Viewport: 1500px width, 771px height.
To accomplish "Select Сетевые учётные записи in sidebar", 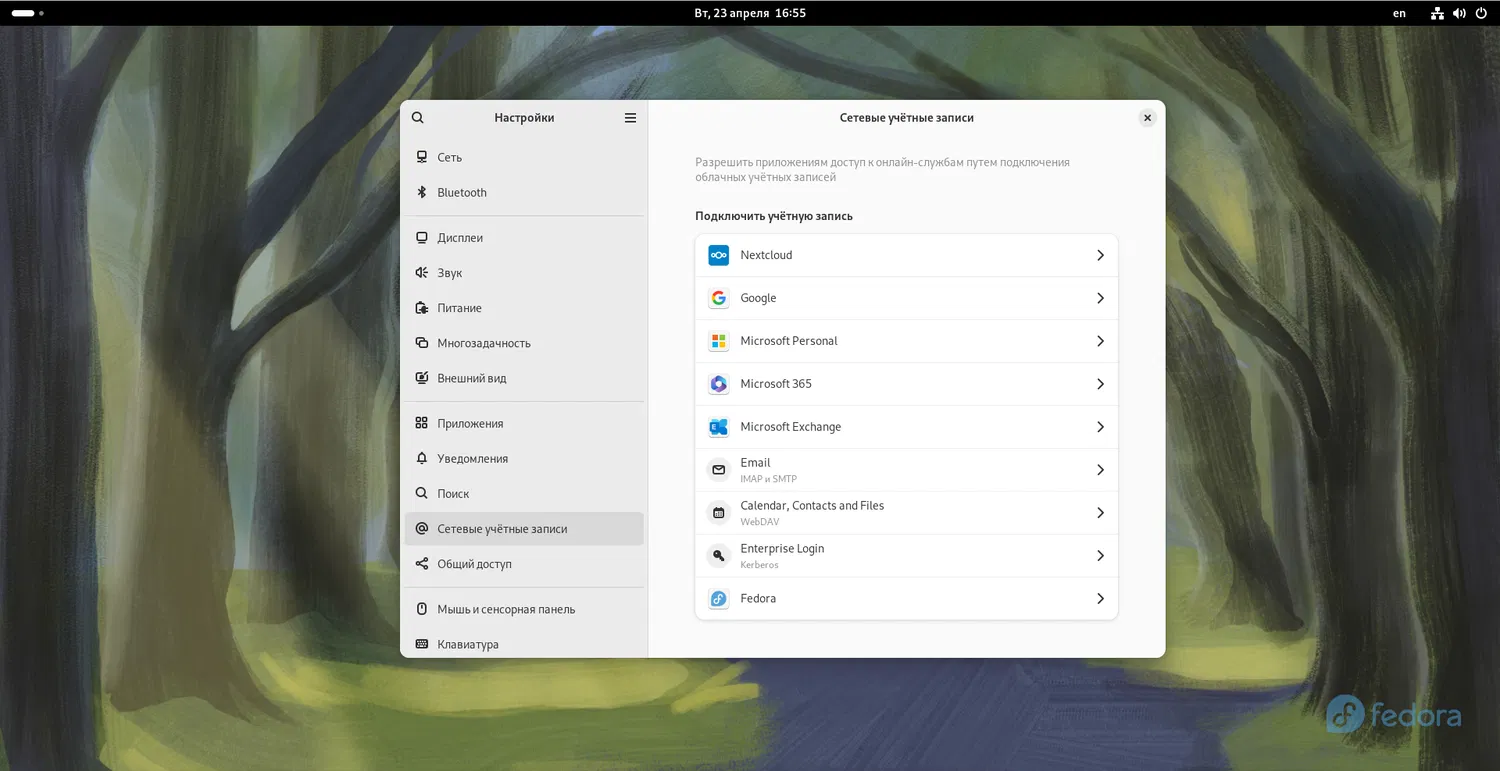I will point(524,529).
